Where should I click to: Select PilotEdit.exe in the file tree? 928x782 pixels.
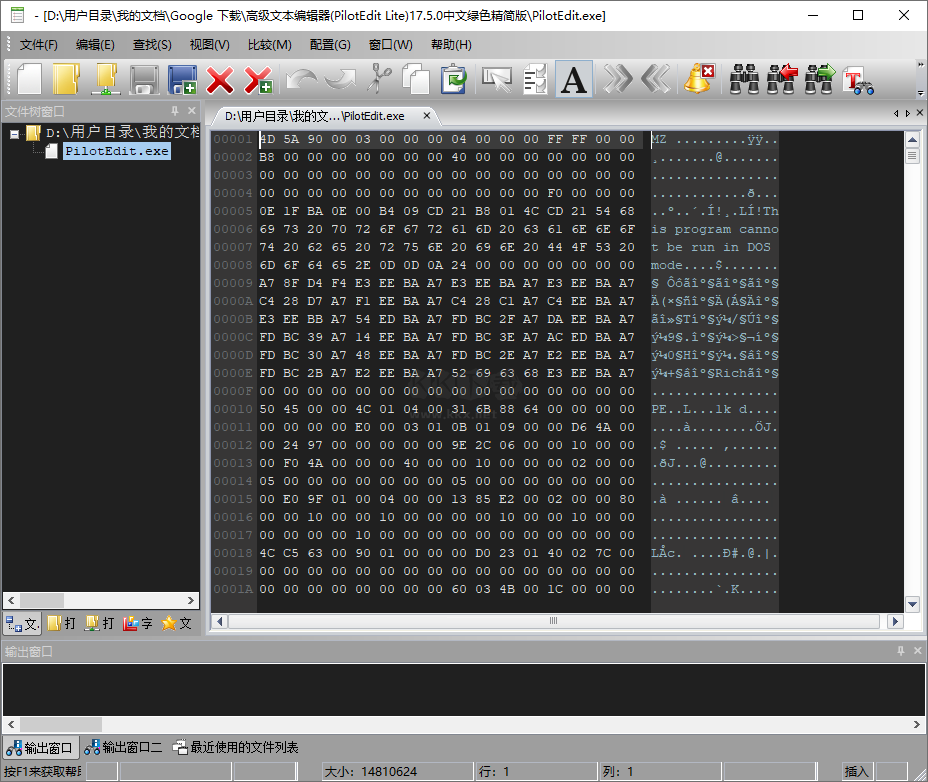pos(117,152)
